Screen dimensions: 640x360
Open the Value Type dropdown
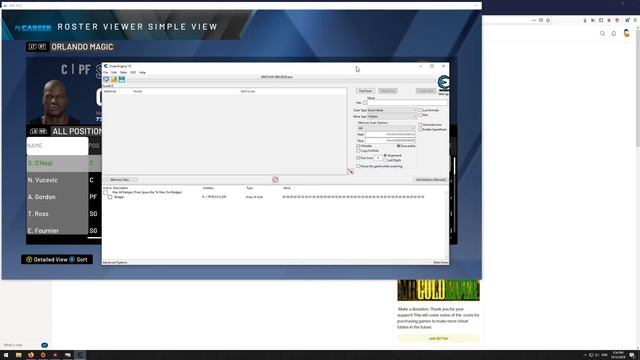[x=392, y=116]
